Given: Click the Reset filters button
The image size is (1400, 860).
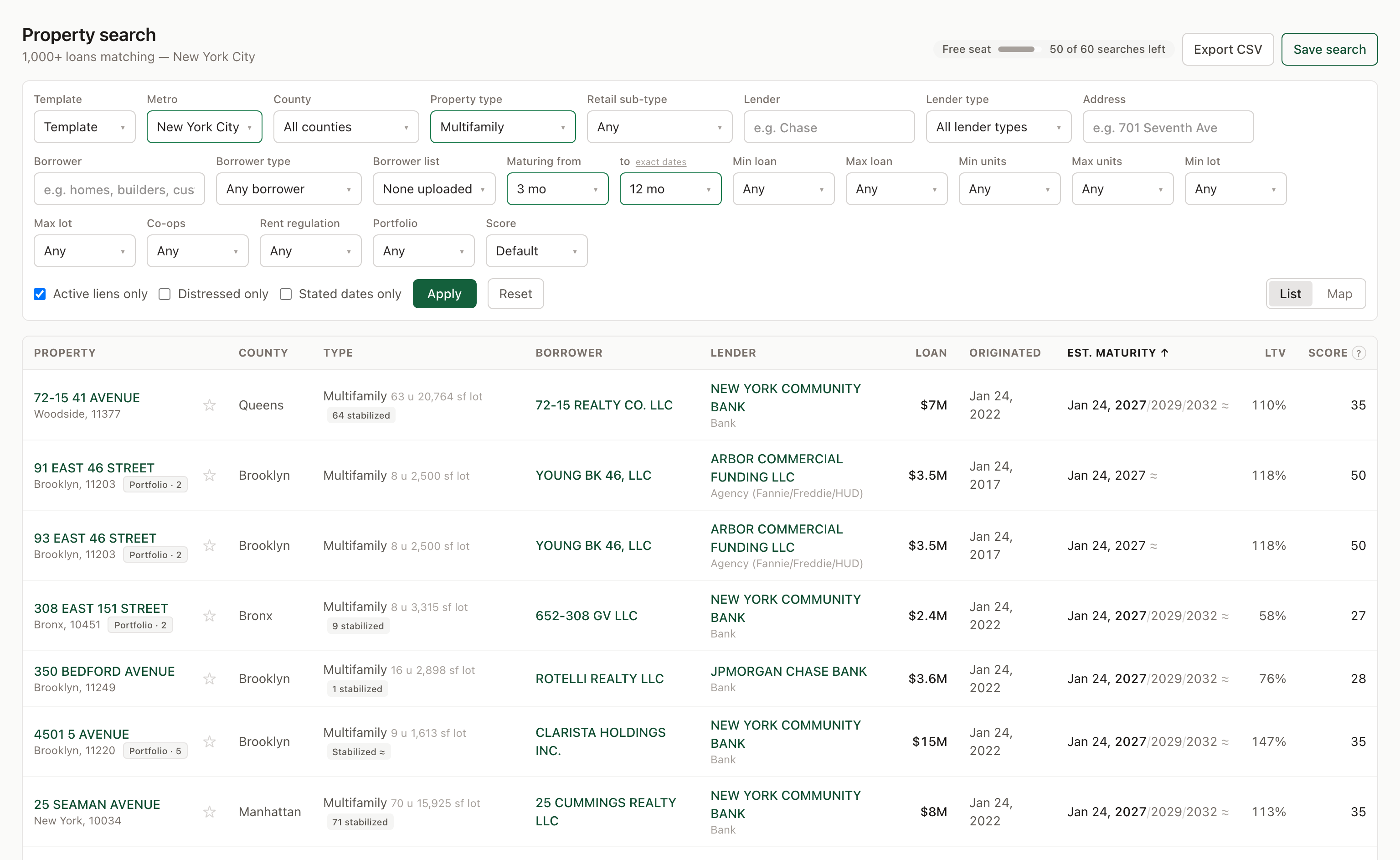Looking at the screenshot, I should click(x=515, y=294).
